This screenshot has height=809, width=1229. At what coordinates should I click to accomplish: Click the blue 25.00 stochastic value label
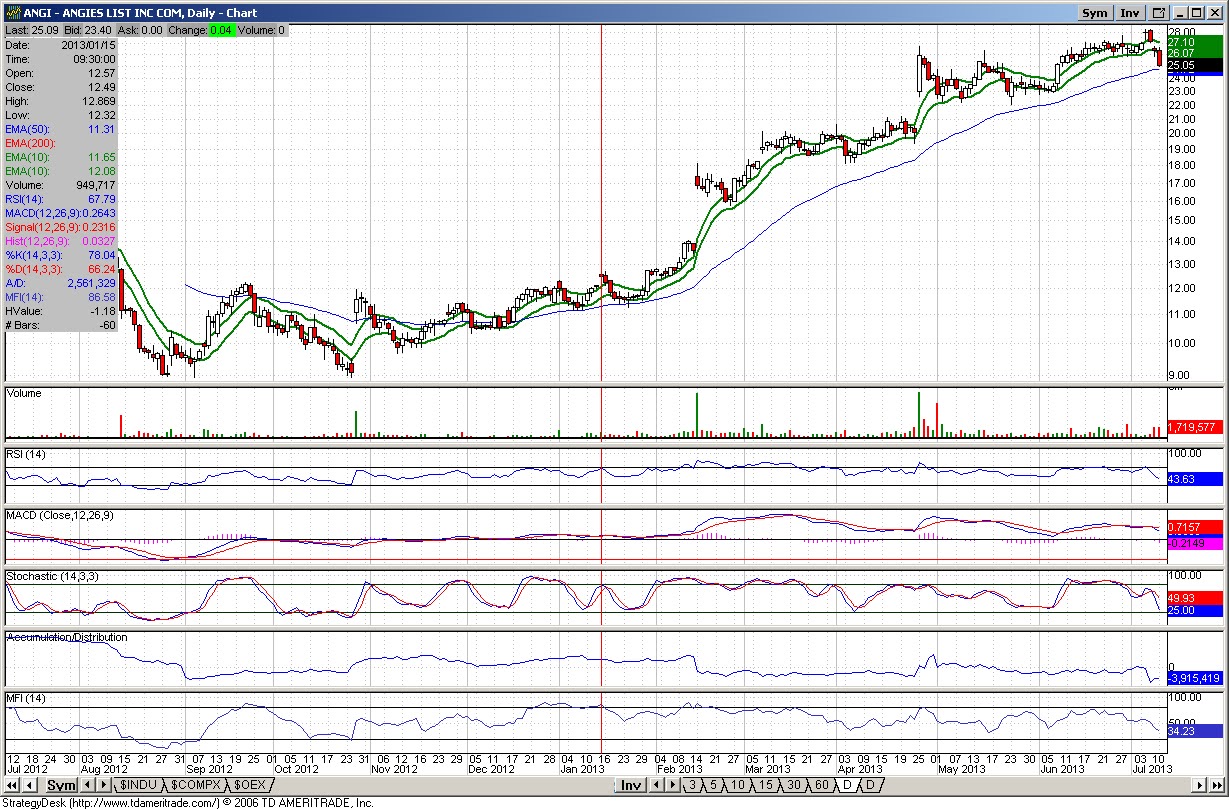pos(1195,610)
